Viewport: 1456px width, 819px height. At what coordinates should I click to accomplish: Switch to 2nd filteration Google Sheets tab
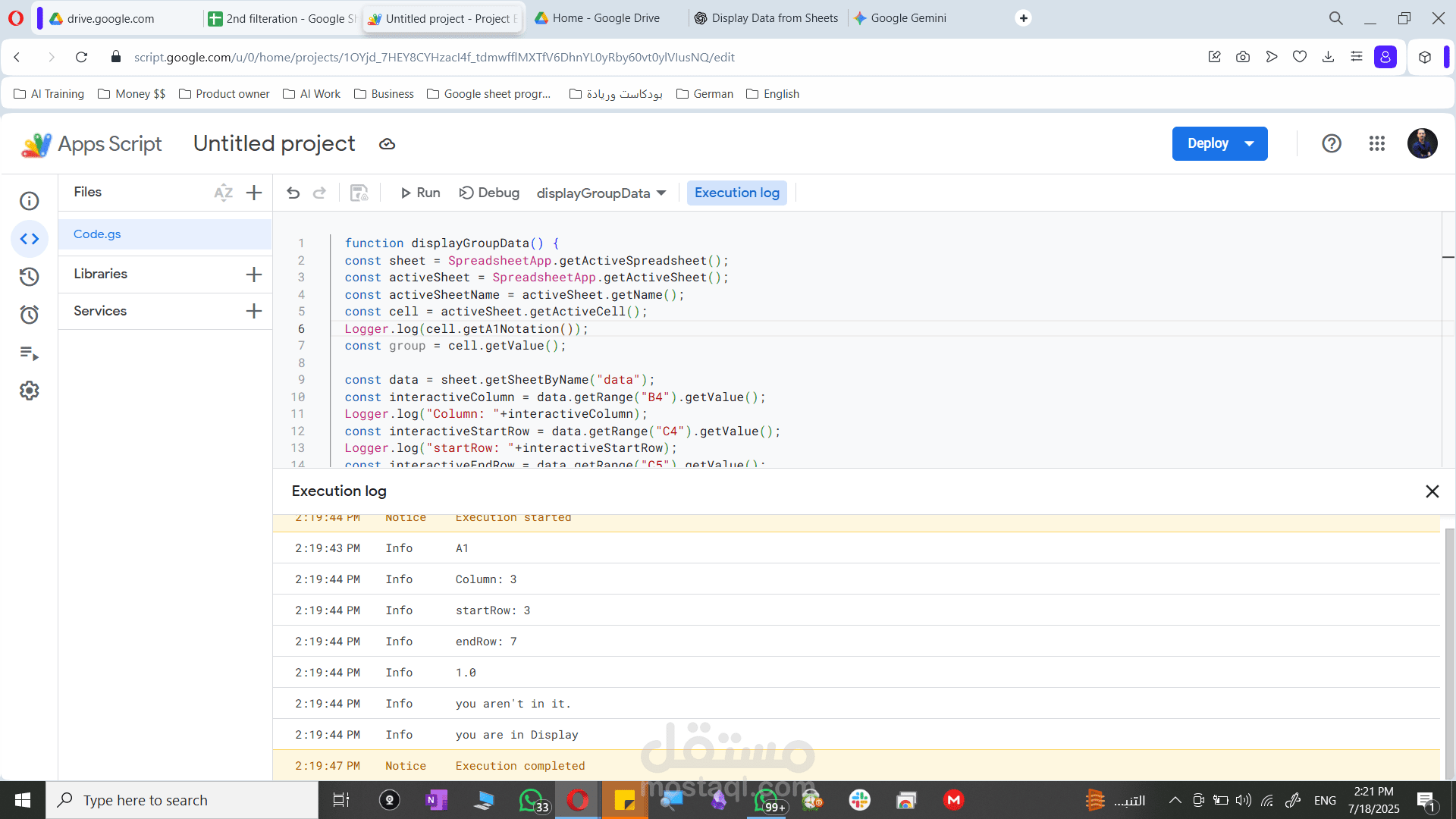click(282, 18)
